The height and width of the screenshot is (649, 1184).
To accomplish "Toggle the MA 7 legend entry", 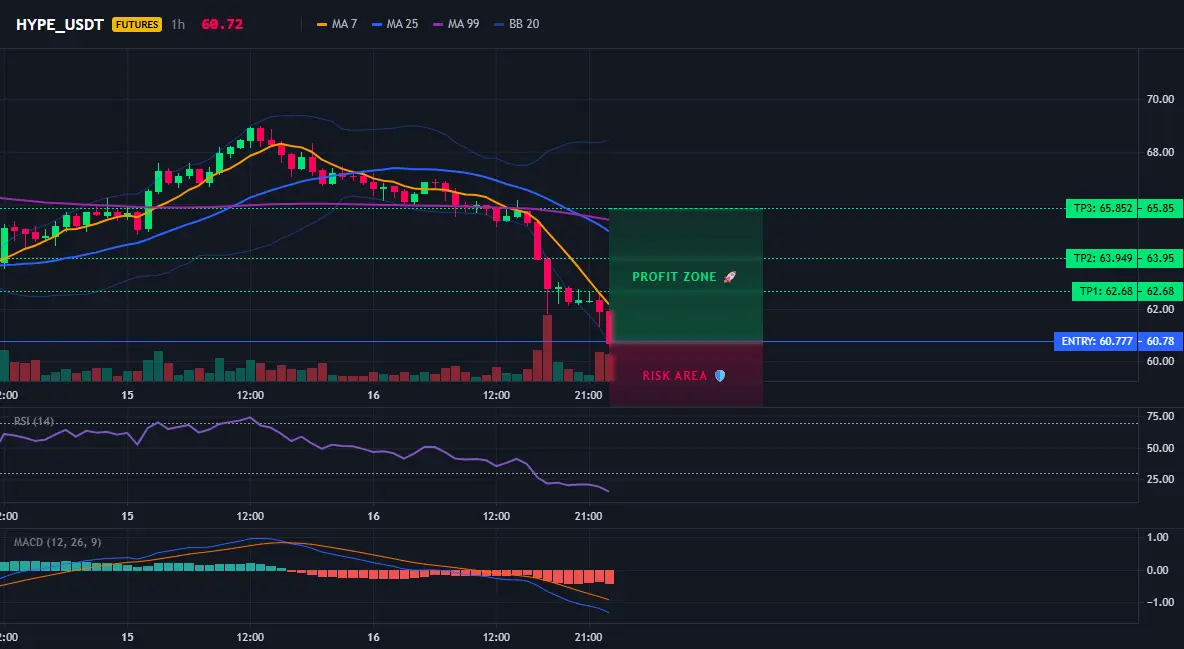I will [x=337, y=24].
